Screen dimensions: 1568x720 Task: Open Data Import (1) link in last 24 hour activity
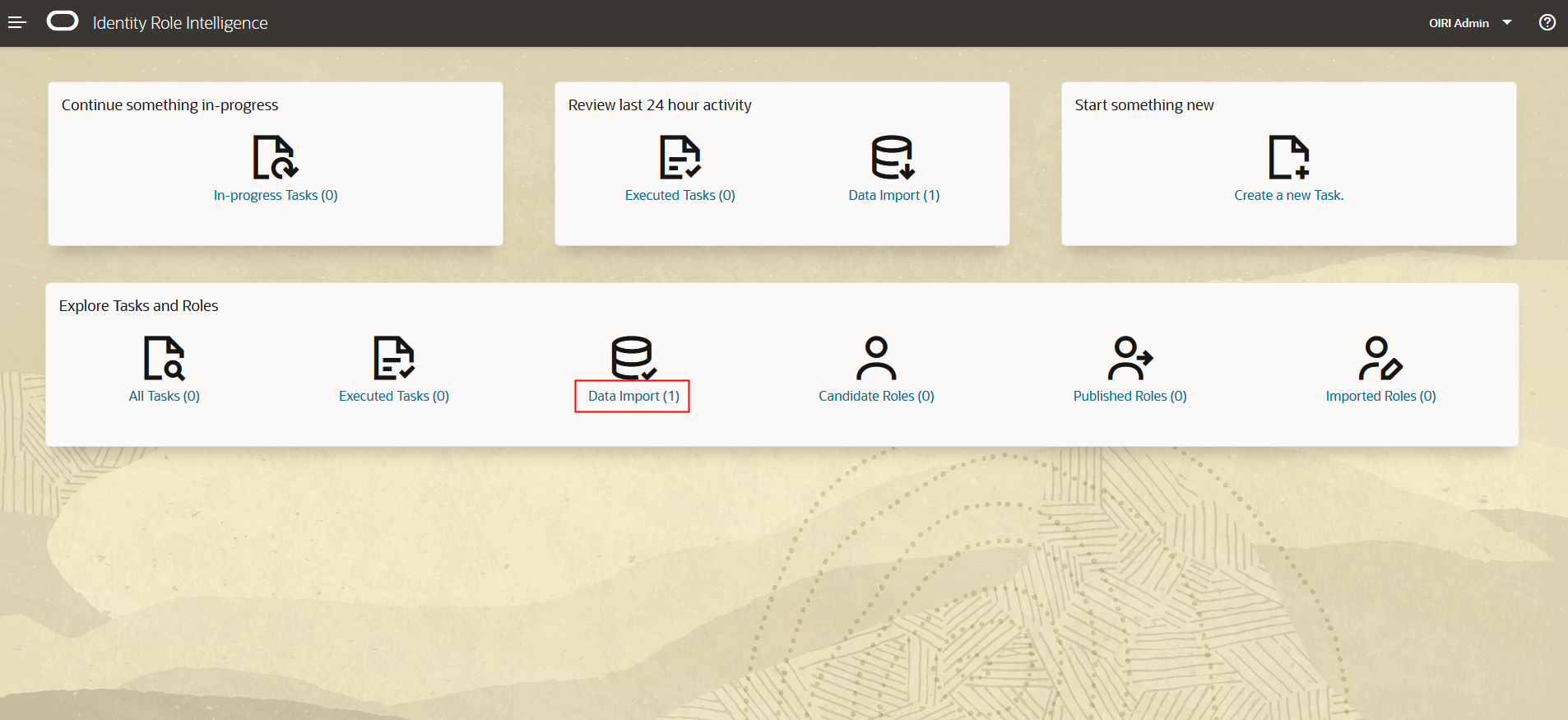pyautogui.click(x=894, y=195)
